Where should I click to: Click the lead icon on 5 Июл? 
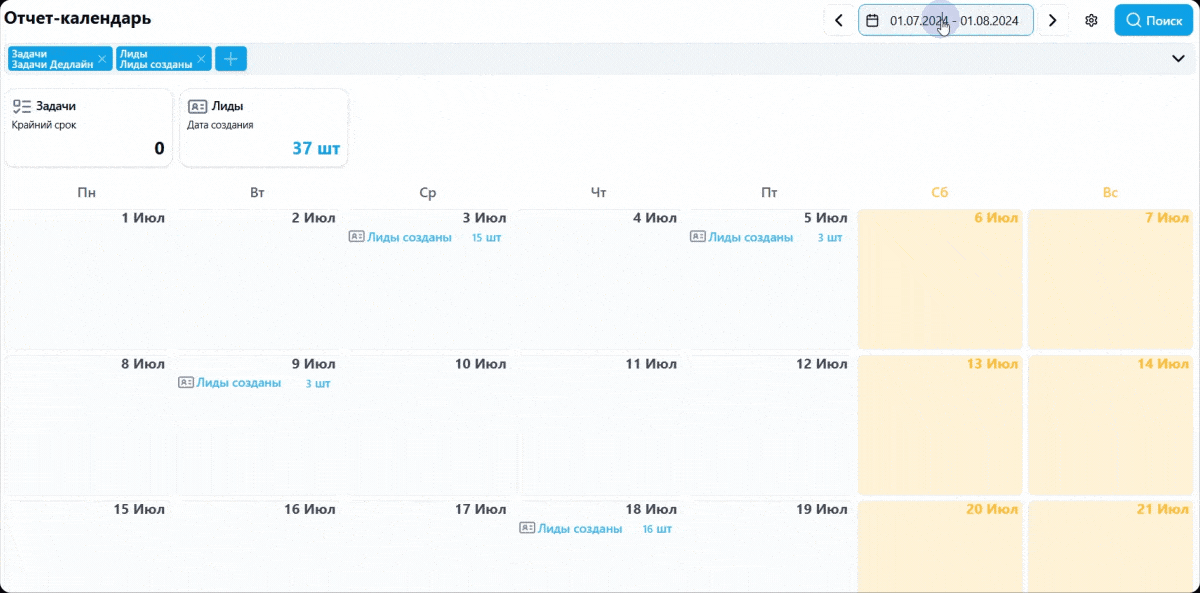[697, 237]
